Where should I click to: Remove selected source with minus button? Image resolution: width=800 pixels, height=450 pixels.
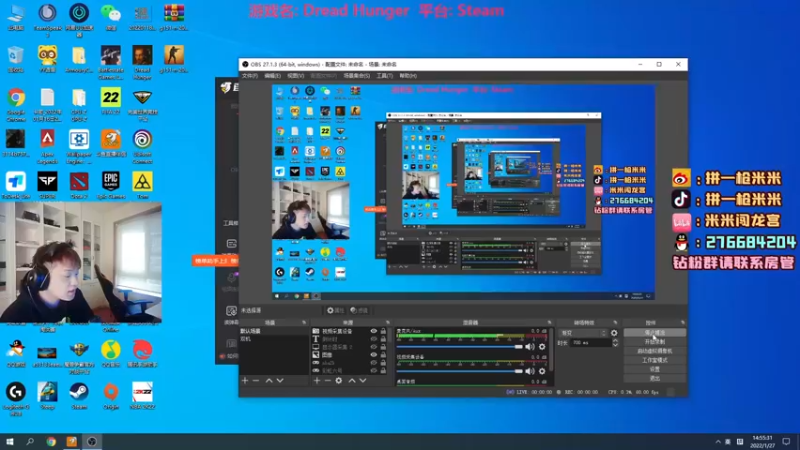pyautogui.click(x=328, y=381)
